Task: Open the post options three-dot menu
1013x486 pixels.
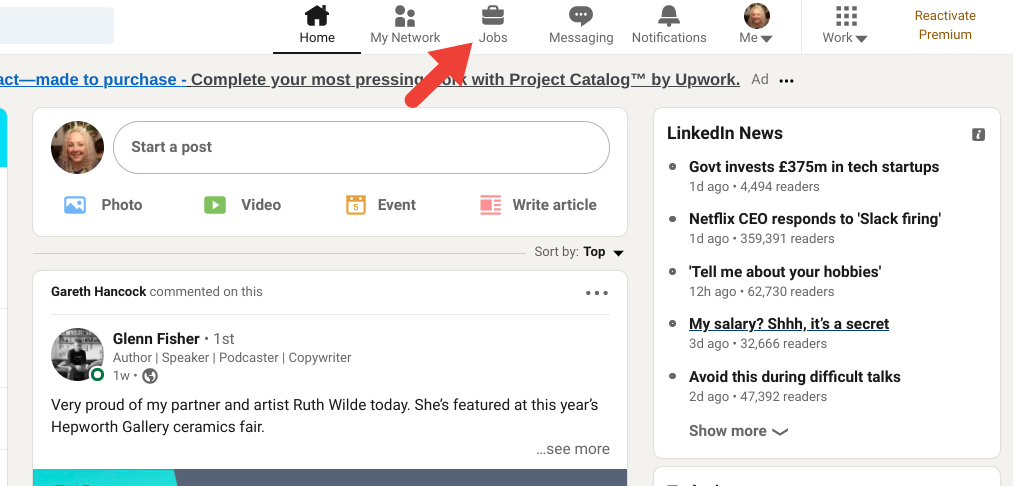Action: point(596,293)
